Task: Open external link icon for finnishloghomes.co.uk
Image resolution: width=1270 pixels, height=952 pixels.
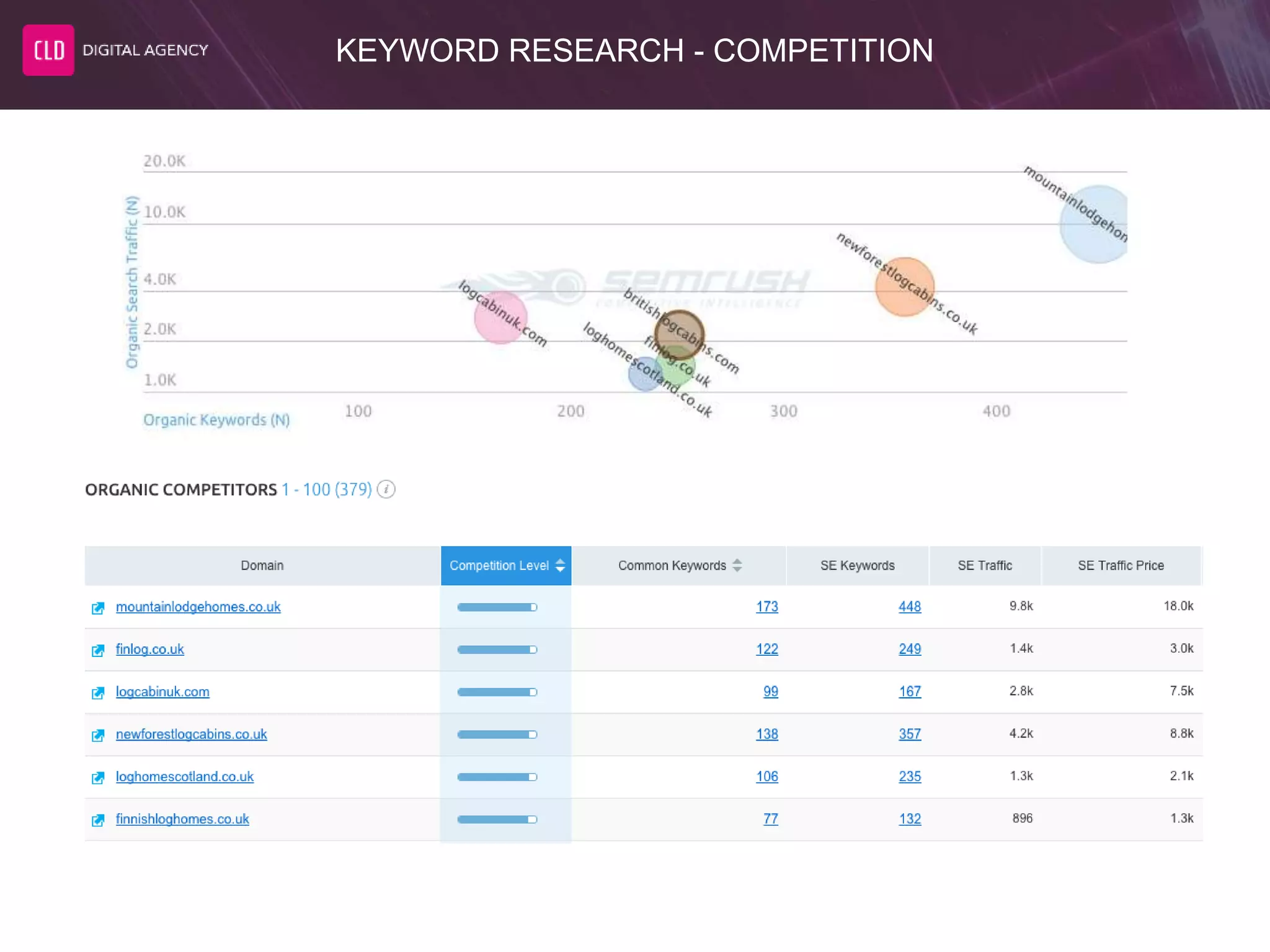Action: point(98,820)
